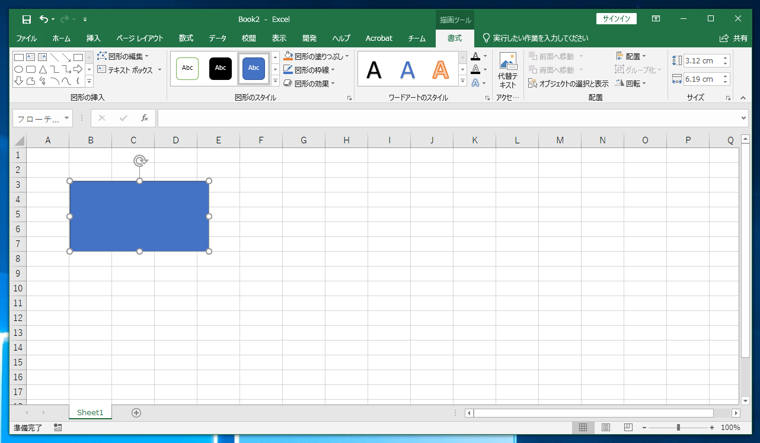Click the text fill color A icon
The height and width of the screenshot is (443, 760).
pos(475,56)
